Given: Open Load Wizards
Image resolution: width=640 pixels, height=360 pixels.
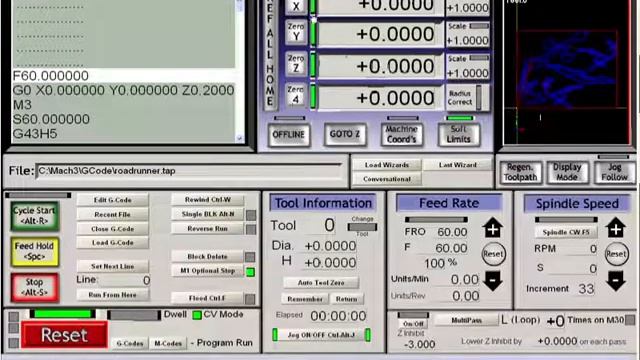Looking at the screenshot, I should (387, 165).
